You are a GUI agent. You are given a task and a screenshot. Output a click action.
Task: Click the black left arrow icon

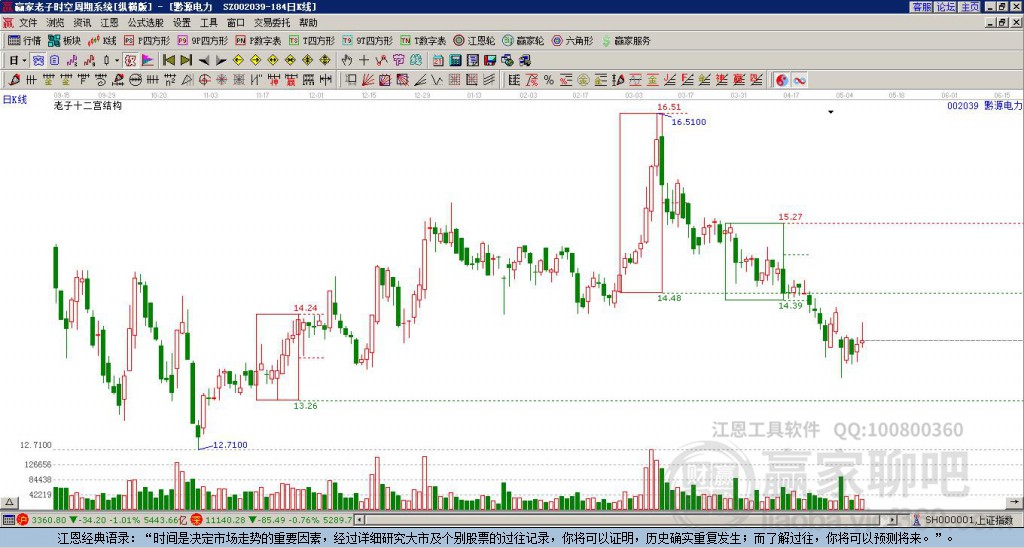coord(204,61)
